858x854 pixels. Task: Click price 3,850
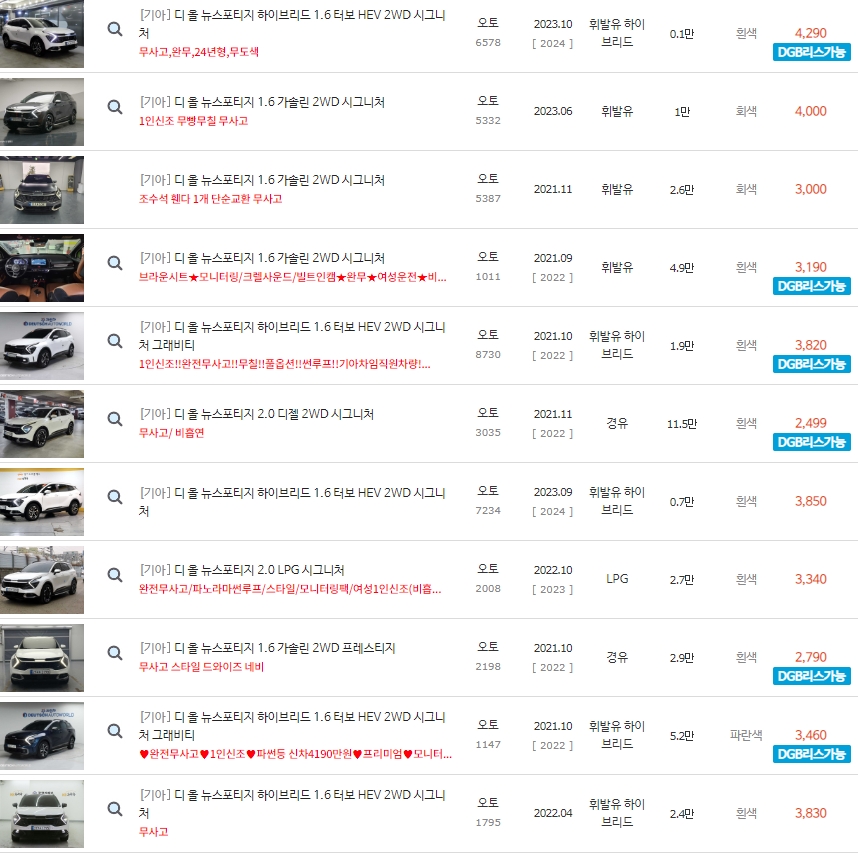[810, 501]
